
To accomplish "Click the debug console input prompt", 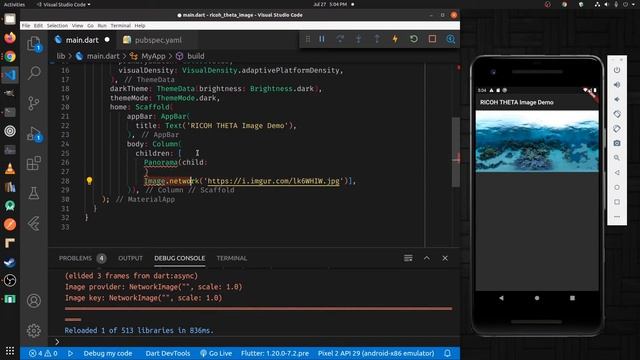I will [x=257, y=342].
